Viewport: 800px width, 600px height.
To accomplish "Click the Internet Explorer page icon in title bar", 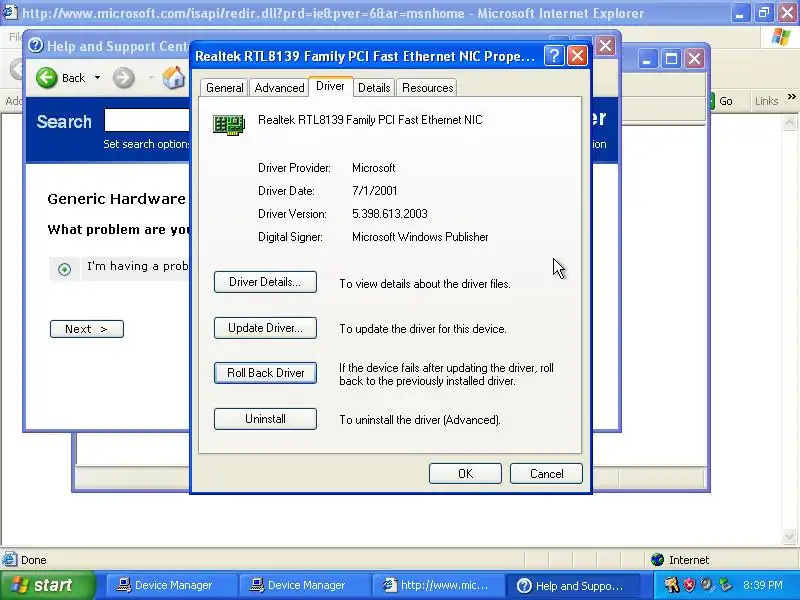I will click(10, 12).
